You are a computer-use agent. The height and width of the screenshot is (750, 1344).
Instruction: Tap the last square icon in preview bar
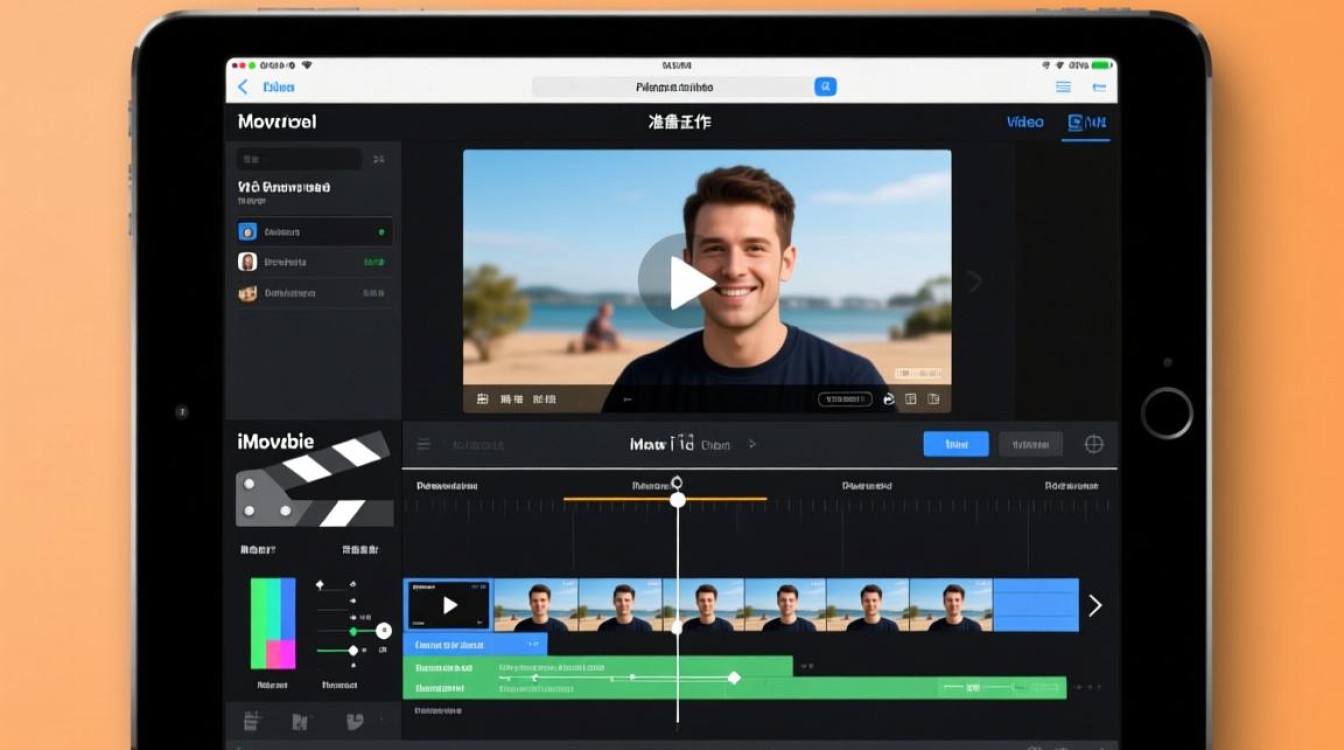[x=934, y=399]
